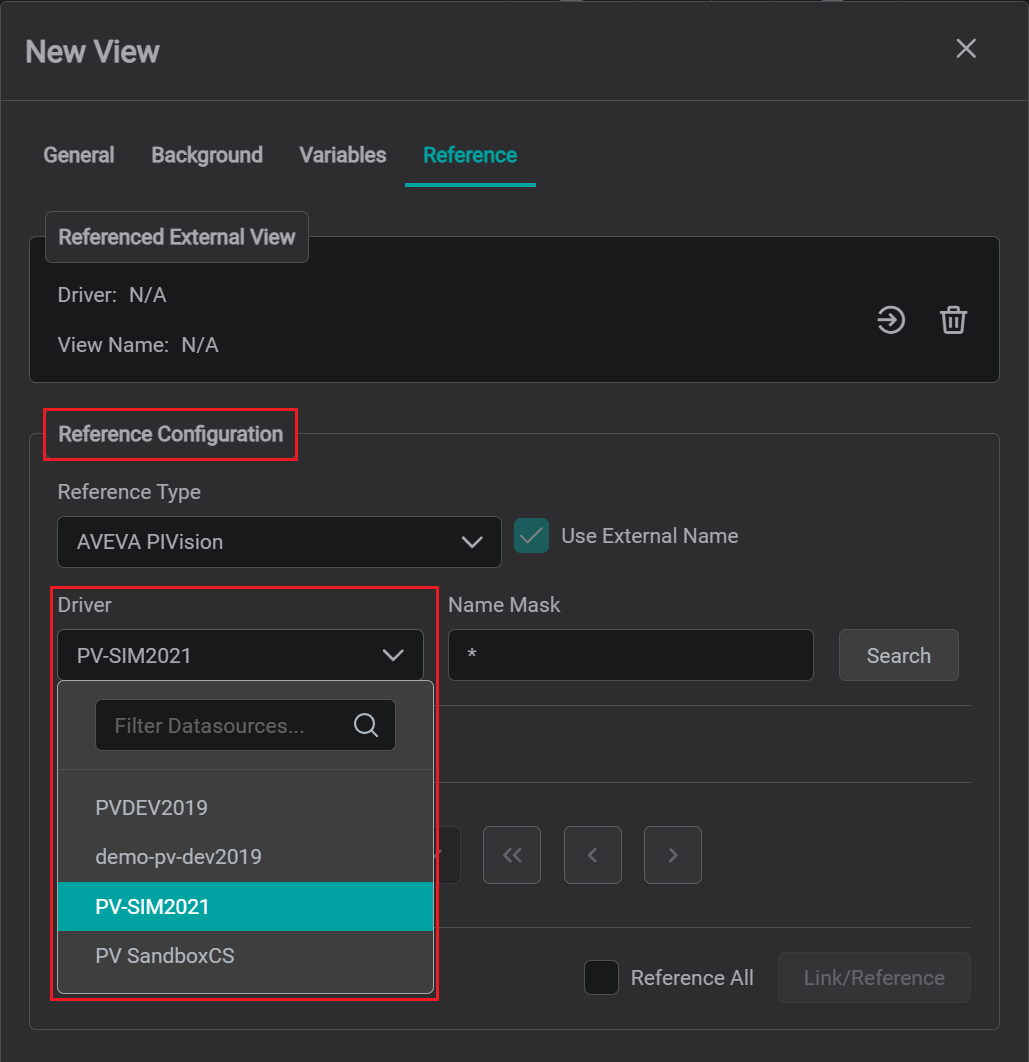Open the Variables tab
The height and width of the screenshot is (1062, 1029).
(x=343, y=155)
